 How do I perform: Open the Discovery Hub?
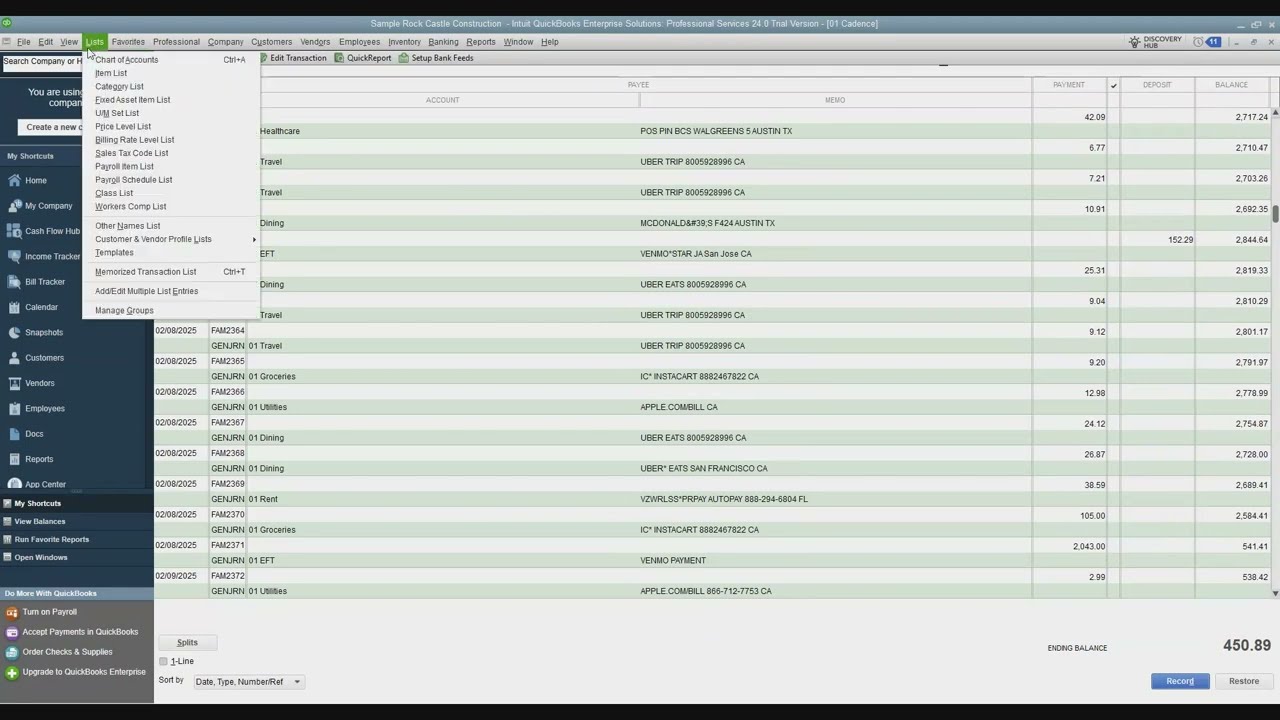pyautogui.click(x=1155, y=42)
